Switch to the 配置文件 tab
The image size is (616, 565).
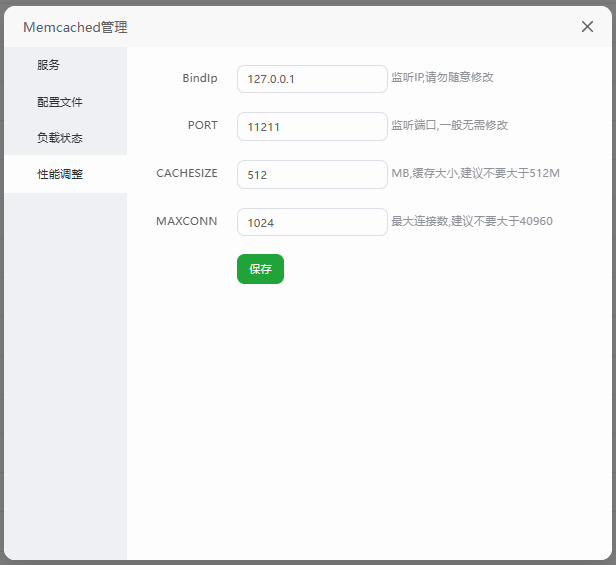(60, 102)
